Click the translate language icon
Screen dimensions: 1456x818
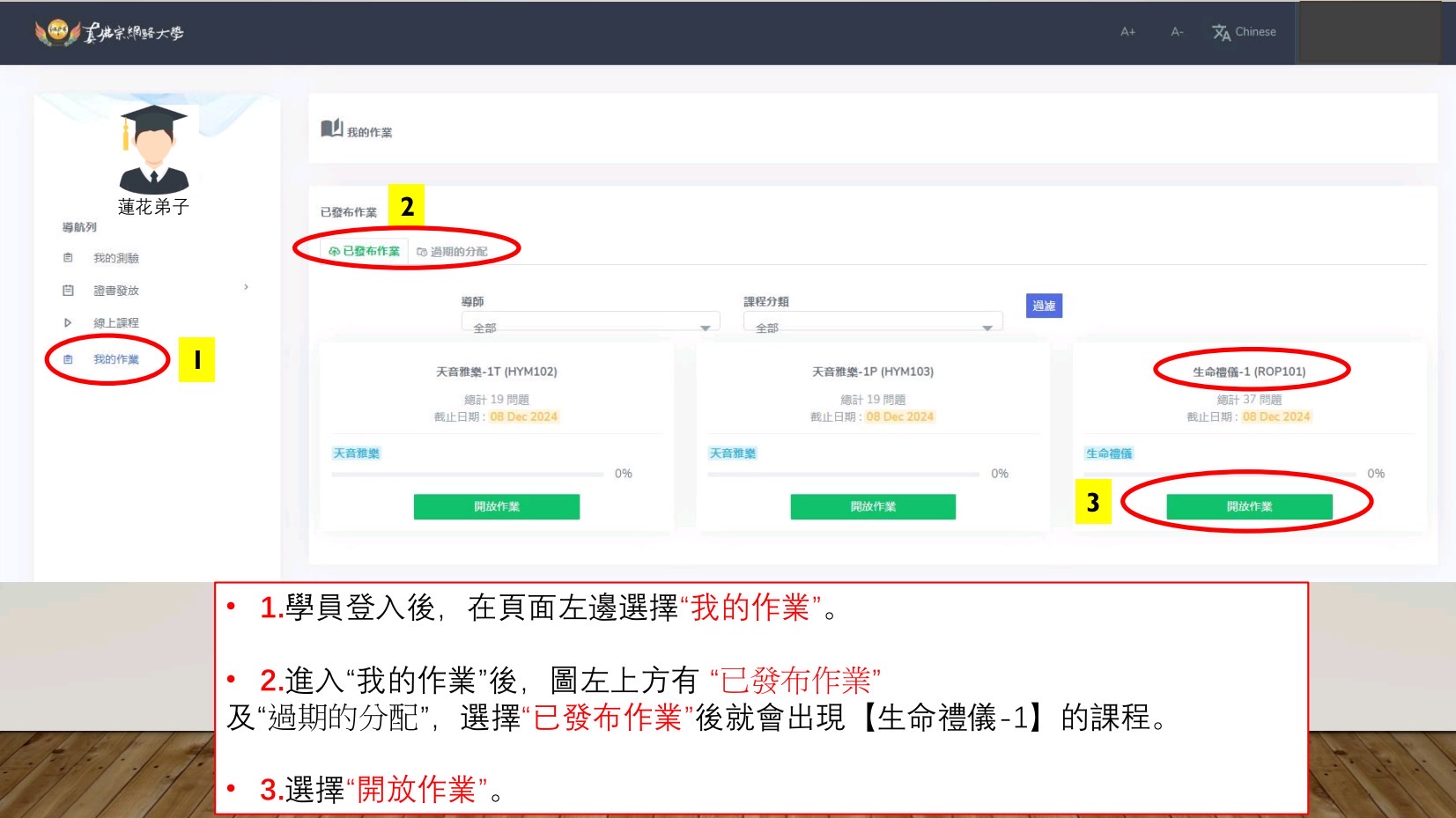[1221, 33]
